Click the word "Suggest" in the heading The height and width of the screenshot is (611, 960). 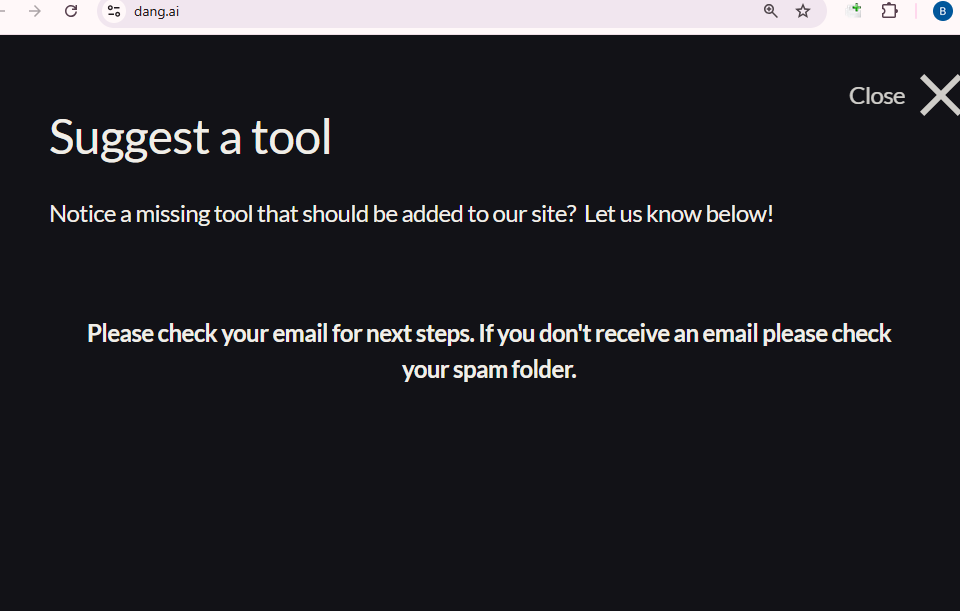(x=130, y=137)
